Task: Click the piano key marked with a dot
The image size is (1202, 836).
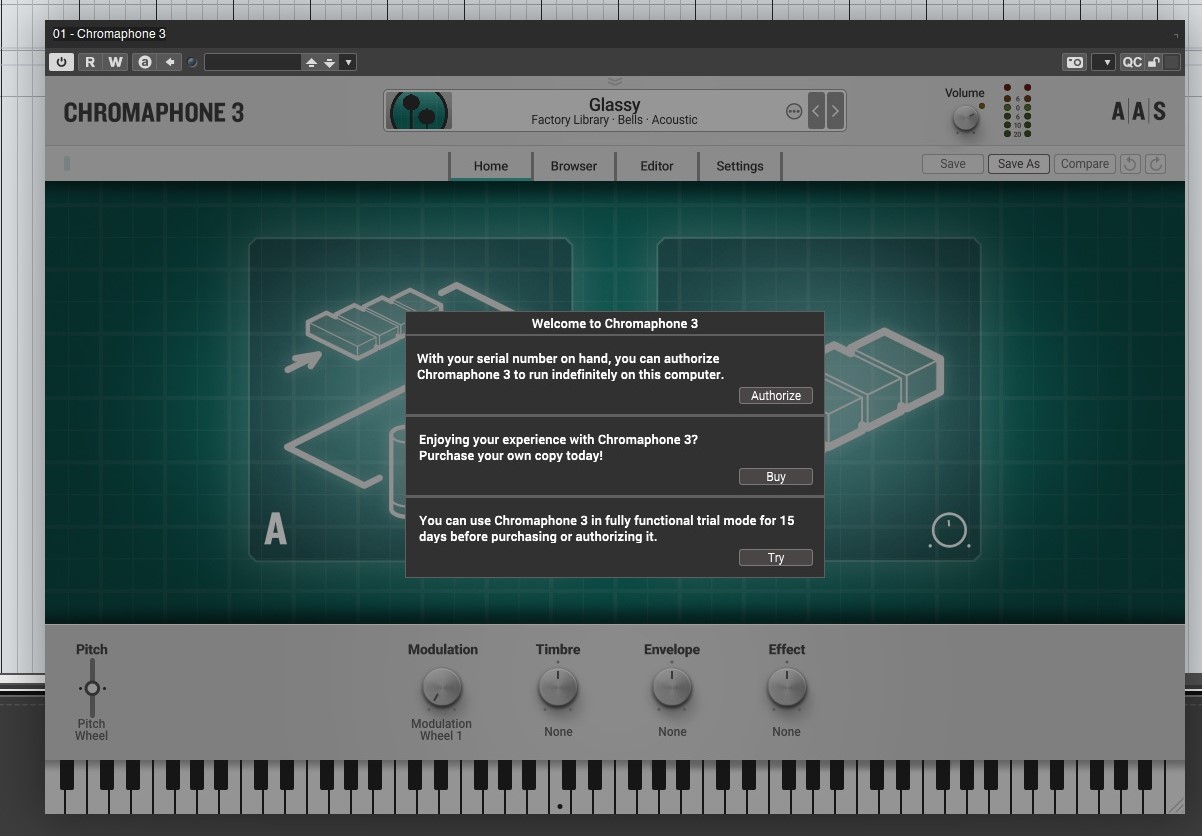Action: (560, 803)
